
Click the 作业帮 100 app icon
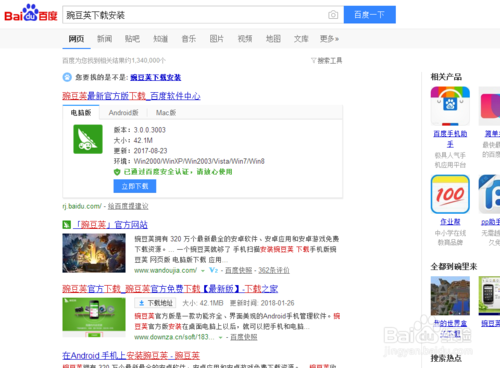[x=450, y=194]
